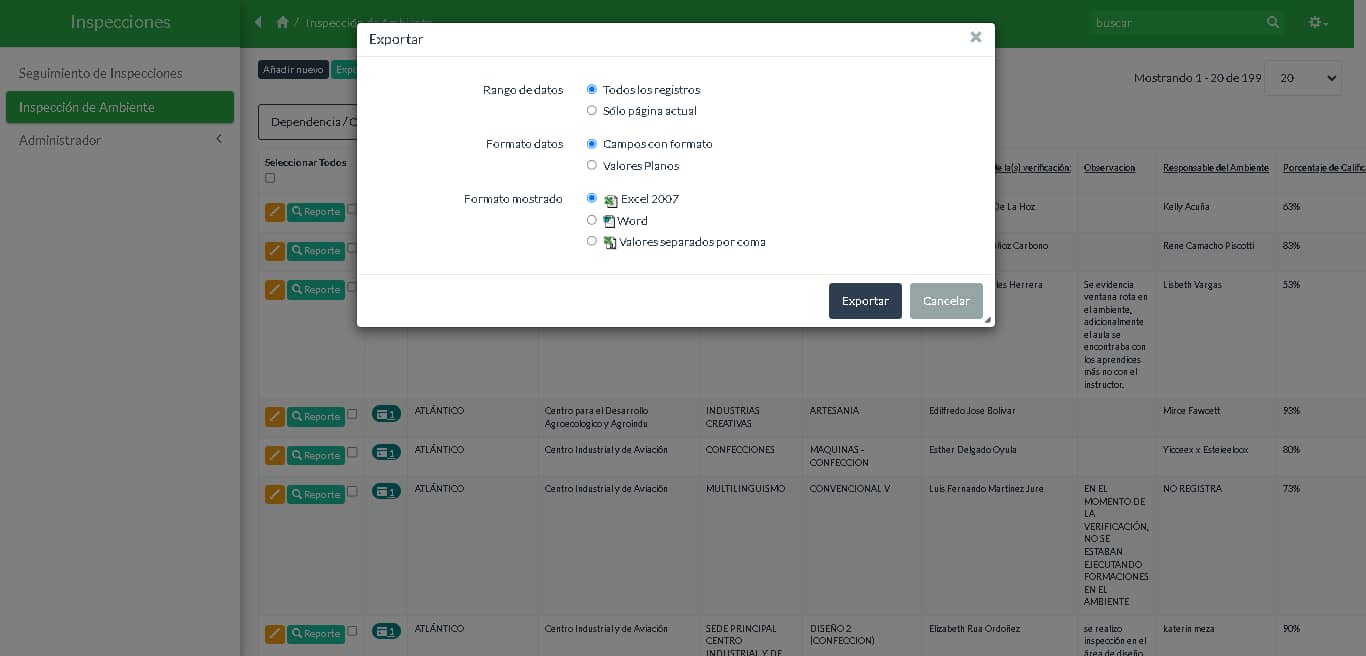
Task: Click the home icon in breadcrumb
Action: [283, 22]
